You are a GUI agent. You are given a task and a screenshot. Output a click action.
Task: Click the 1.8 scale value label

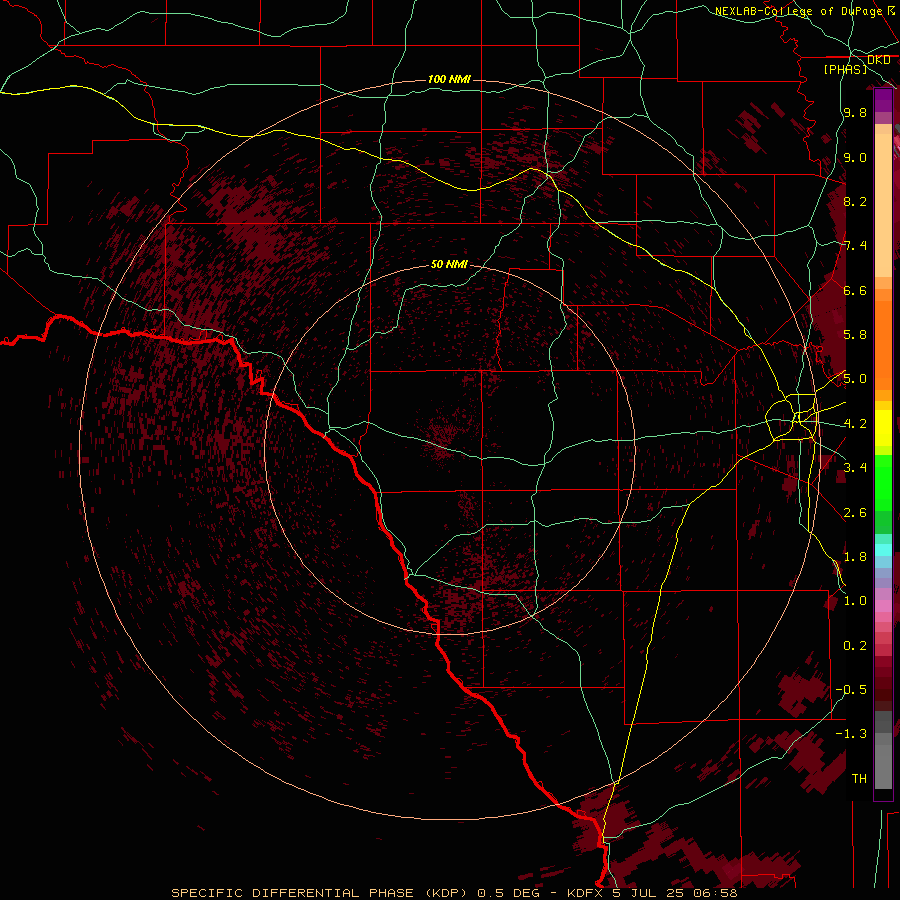[x=855, y=557]
